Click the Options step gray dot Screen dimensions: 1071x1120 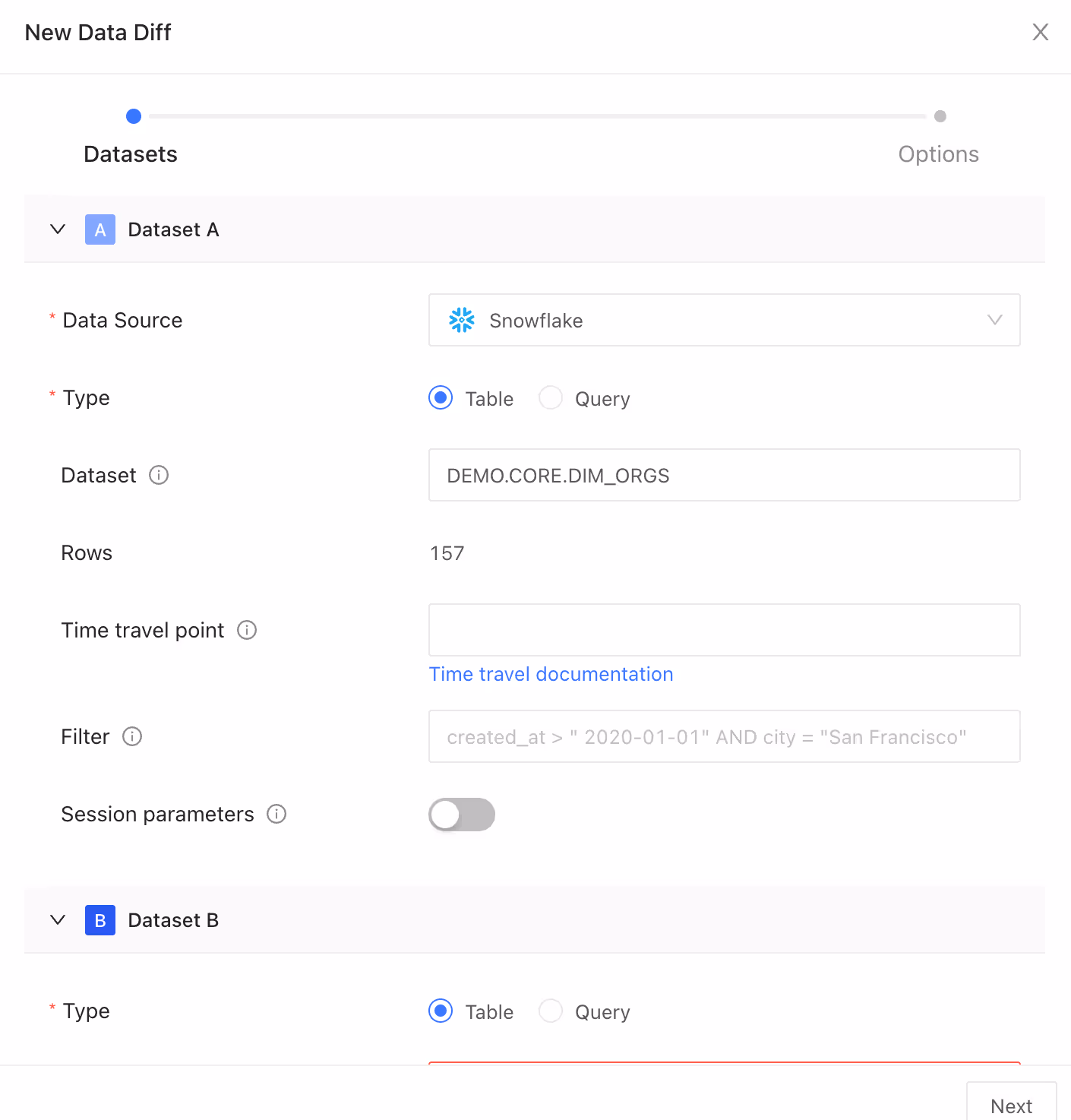940,116
